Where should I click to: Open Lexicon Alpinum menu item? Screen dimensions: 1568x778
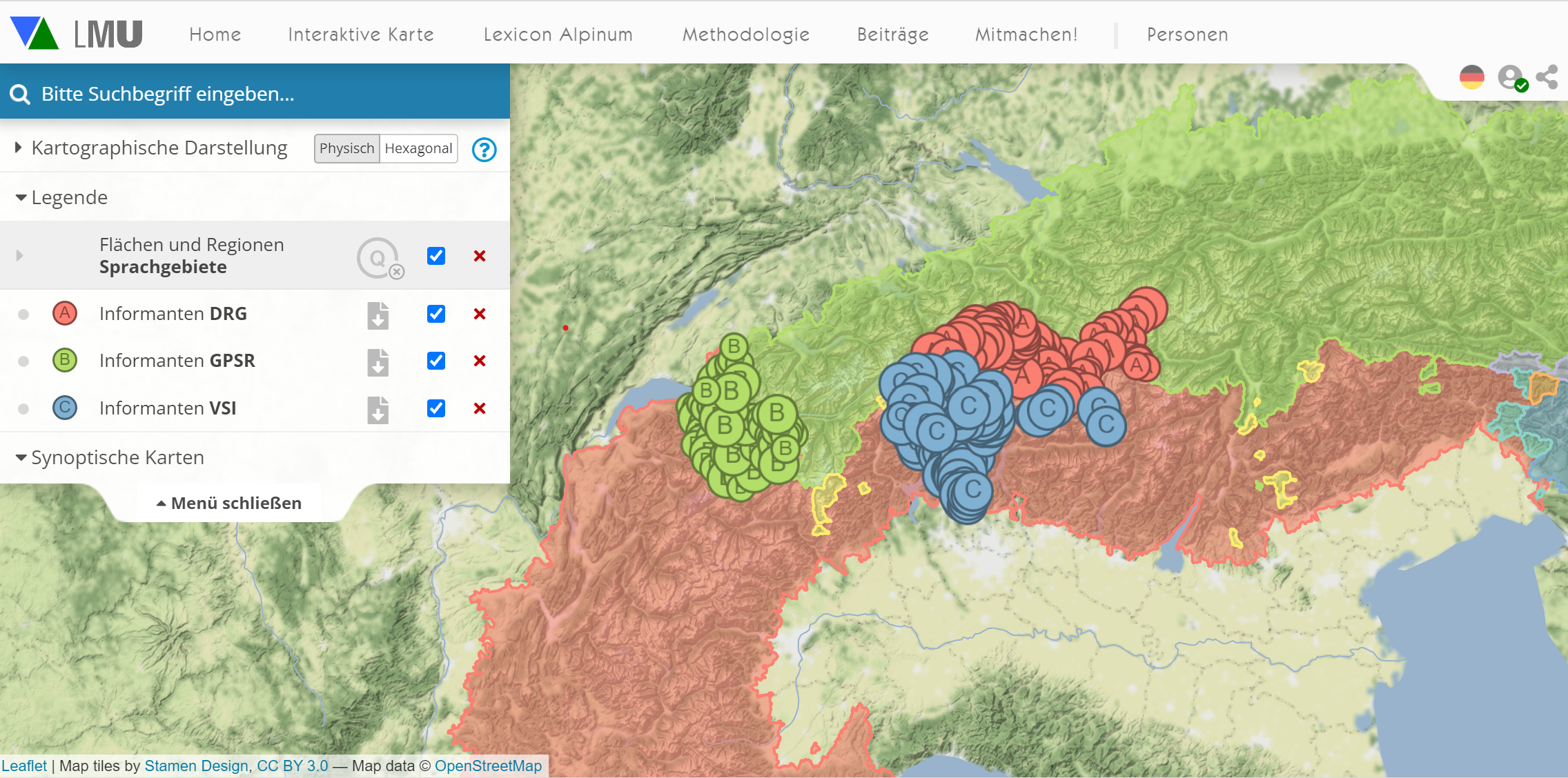click(558, 34)
